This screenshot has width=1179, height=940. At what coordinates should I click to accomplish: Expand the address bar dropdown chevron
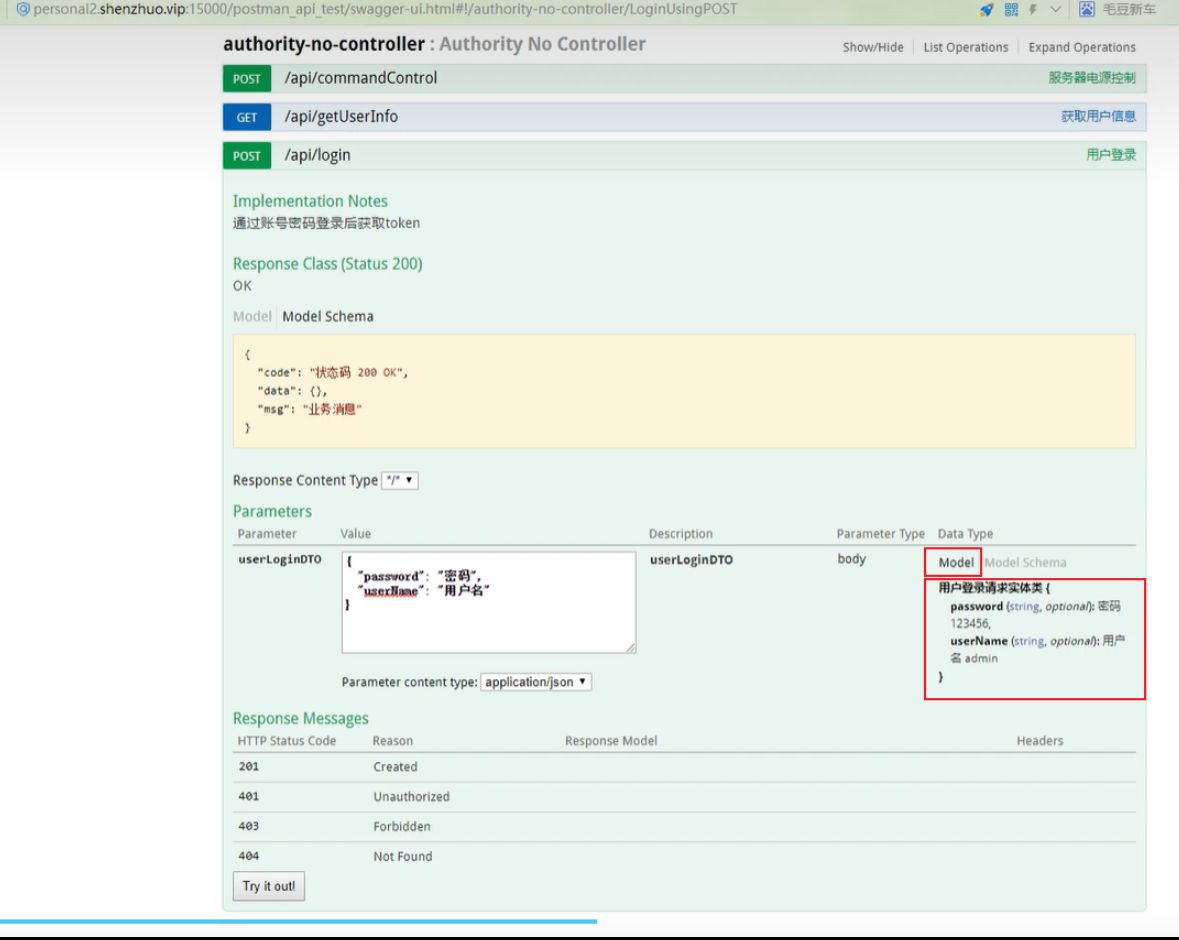[1058, 10]
